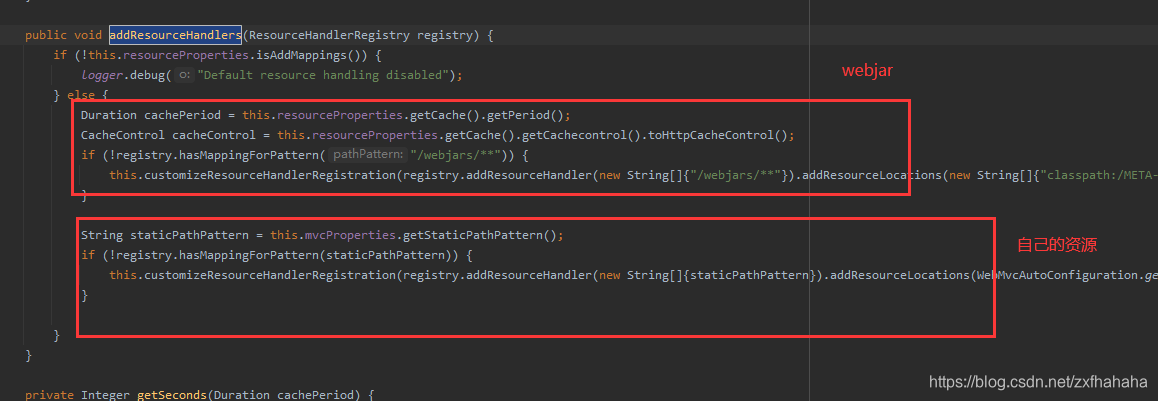Click Duration type in cachePeriod declaration
Image resolution: width=1158 pixels, height=401 pixels.
109,115
